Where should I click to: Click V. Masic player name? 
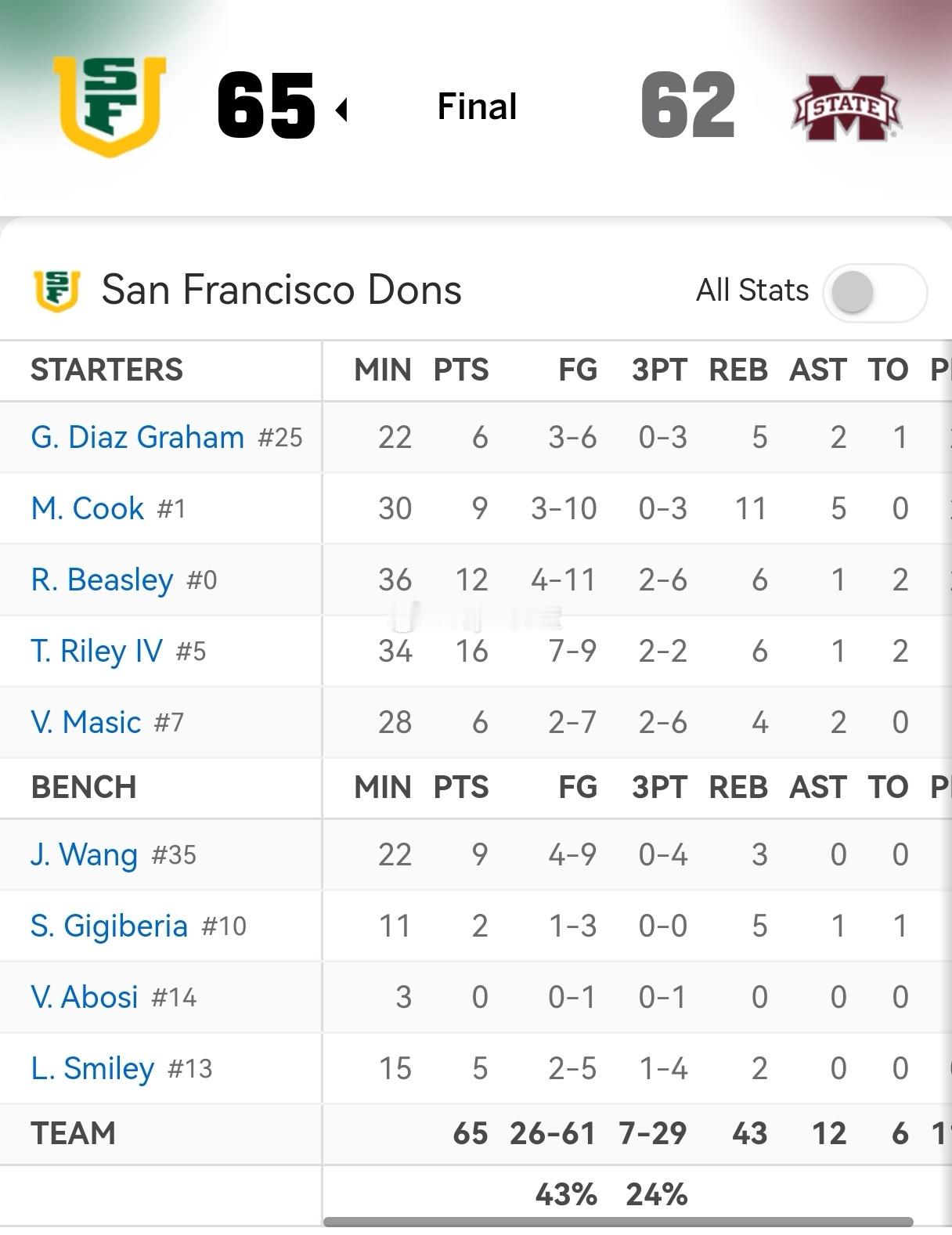pyautogui.click(x=86, y=722)
